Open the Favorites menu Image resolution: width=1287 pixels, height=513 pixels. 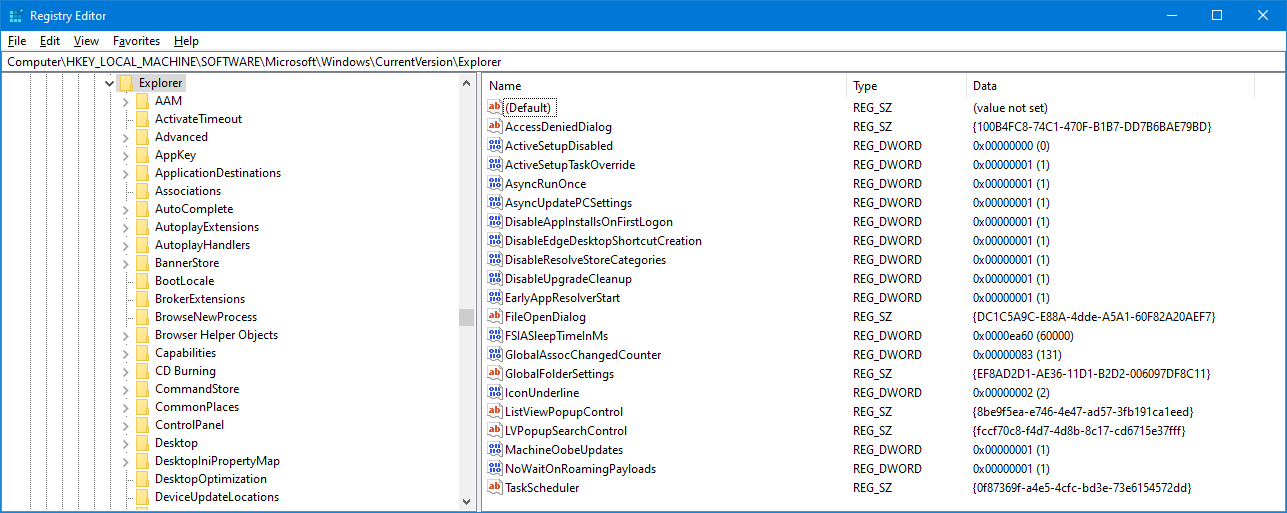click(136, 41)
